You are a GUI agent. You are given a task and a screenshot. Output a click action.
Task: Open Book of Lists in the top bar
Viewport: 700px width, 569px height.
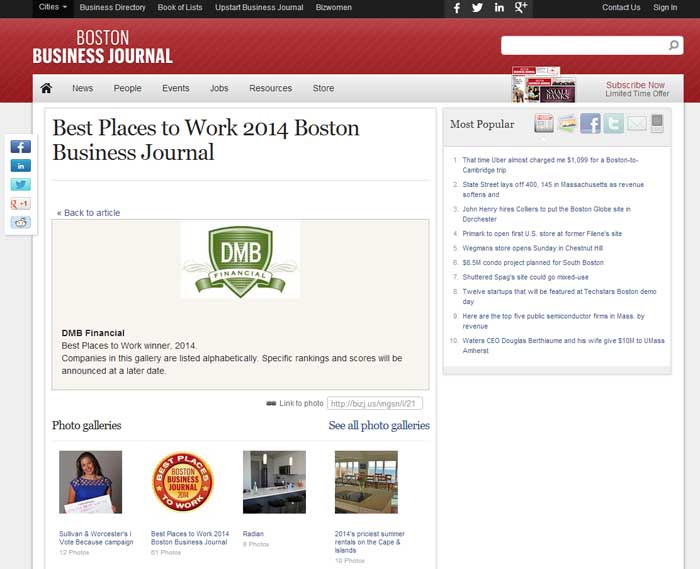180,8
